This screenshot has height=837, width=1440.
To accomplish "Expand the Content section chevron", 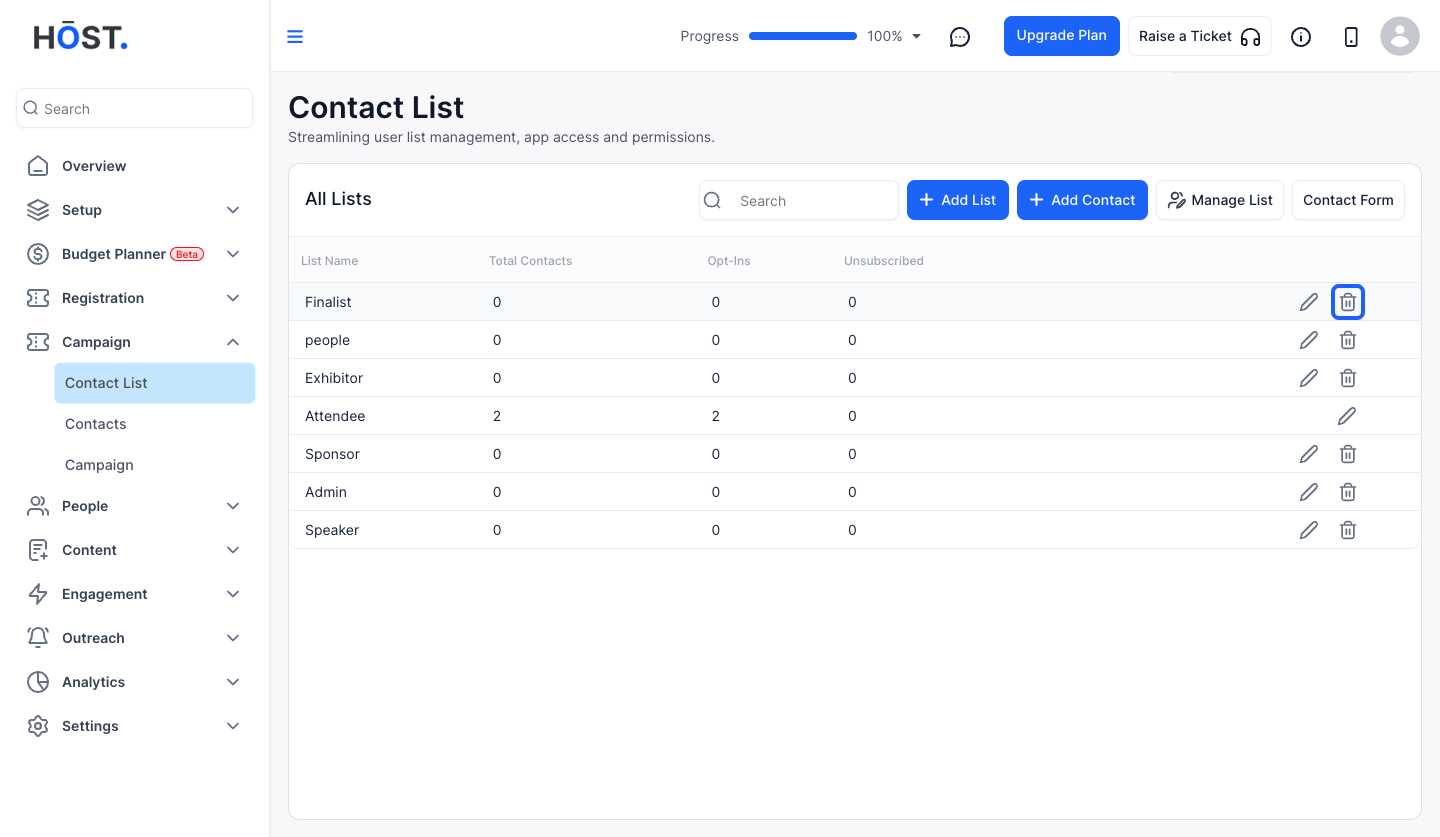I will tap(233, 550).
